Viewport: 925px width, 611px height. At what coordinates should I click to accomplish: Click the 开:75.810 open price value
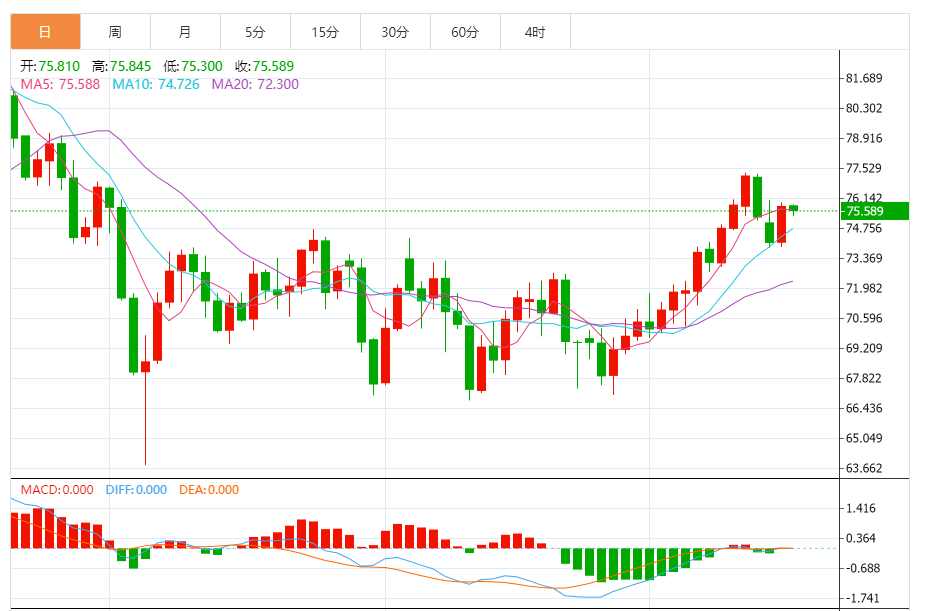(x=50, y=66)
